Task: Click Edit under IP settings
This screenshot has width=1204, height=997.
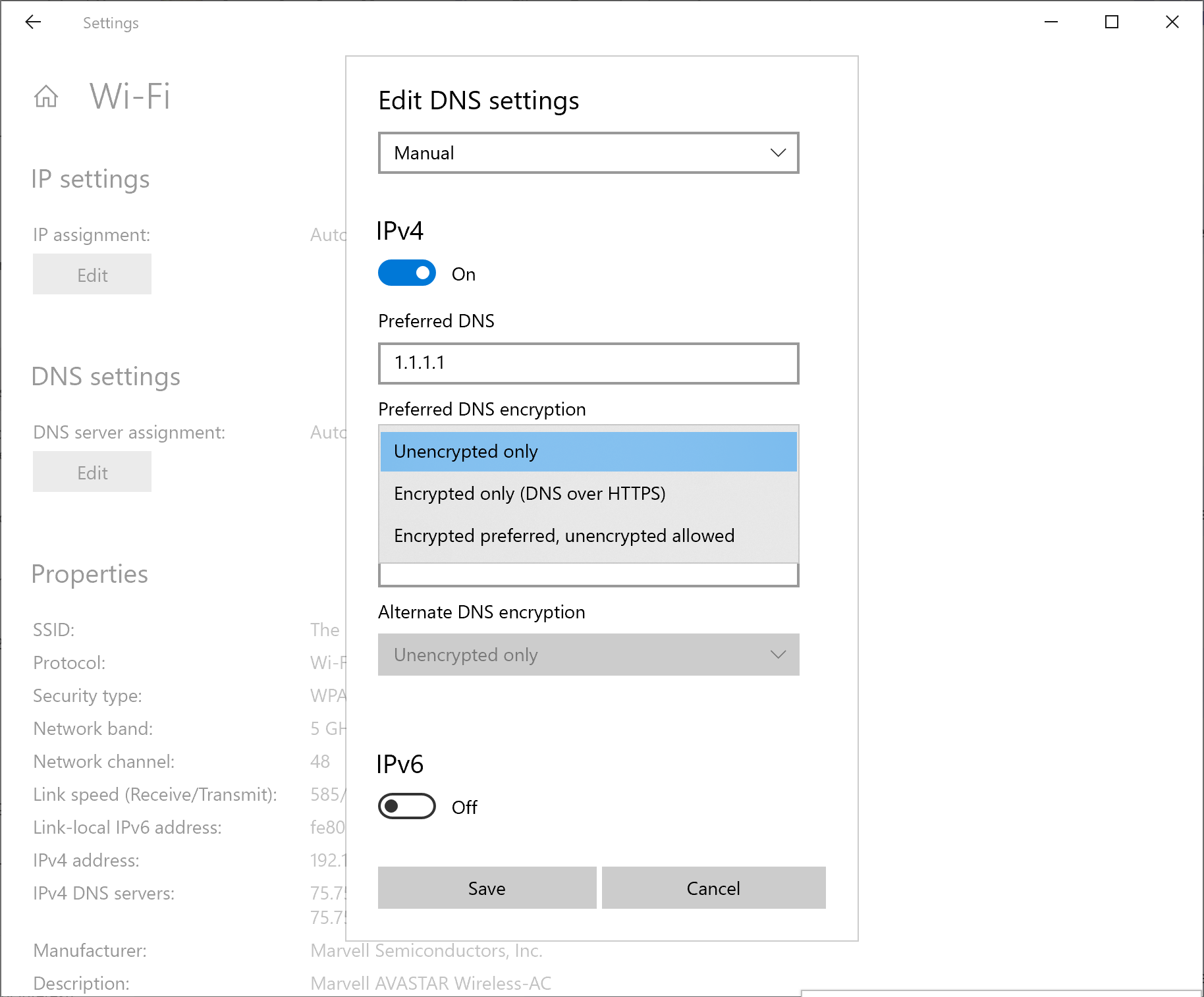Action: pos(92,274)
